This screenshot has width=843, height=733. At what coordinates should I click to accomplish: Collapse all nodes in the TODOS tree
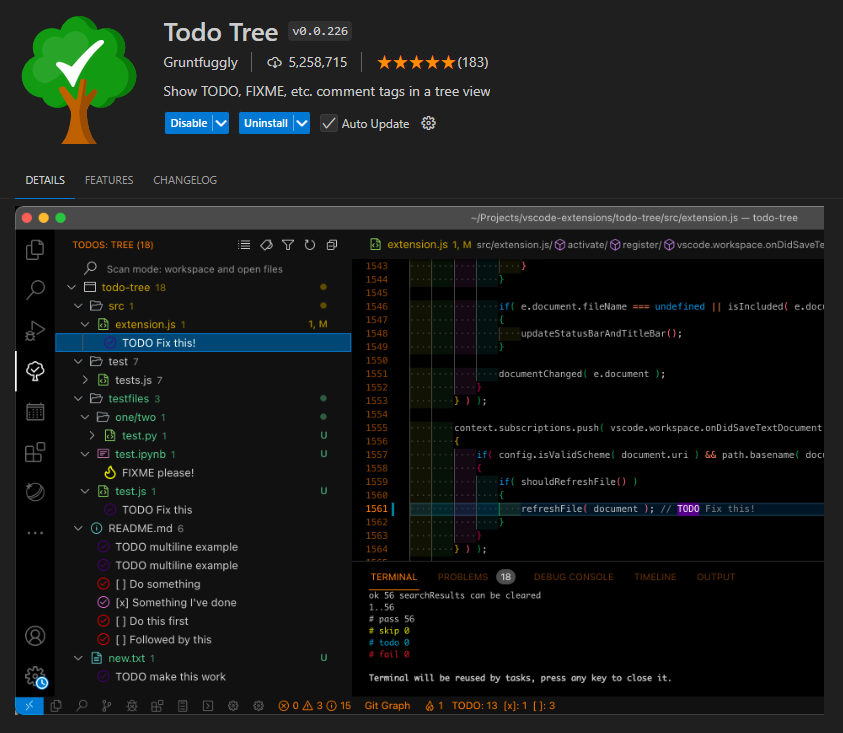332,245
